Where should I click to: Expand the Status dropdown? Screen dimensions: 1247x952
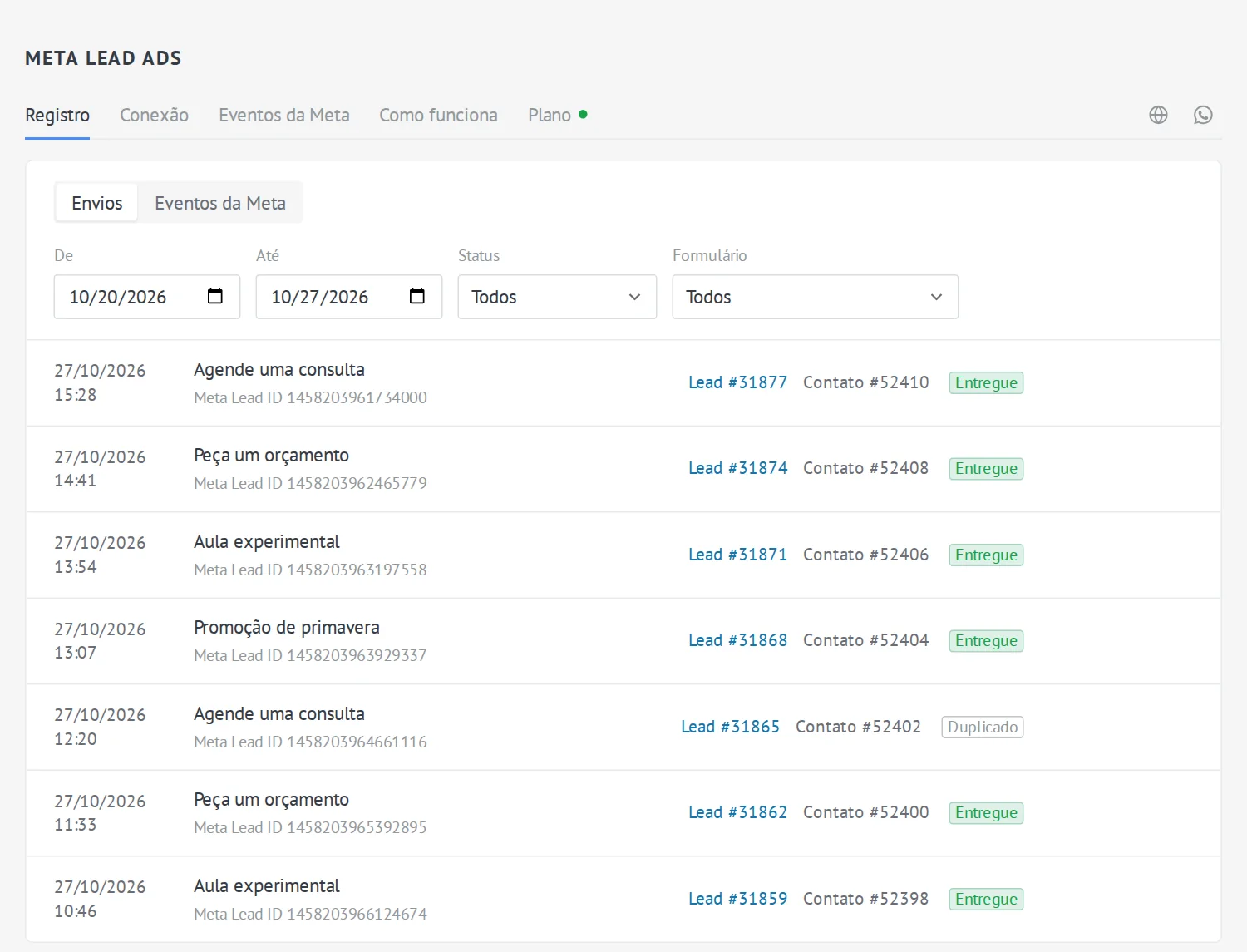click(557, 297)
